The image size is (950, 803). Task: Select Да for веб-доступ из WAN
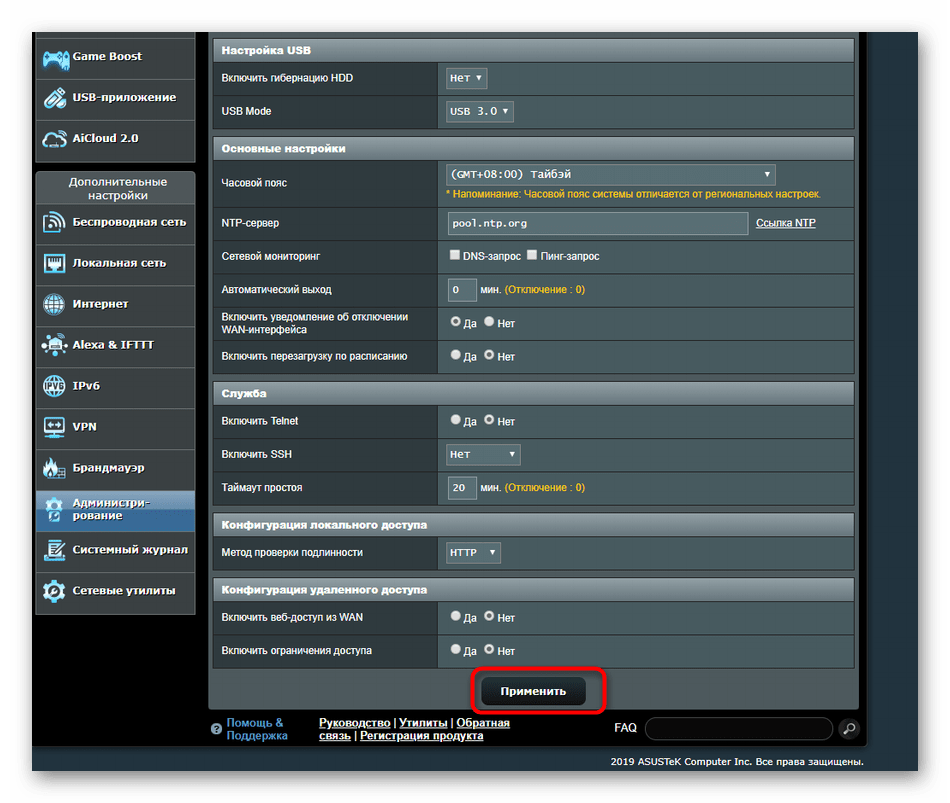(456, 617)
